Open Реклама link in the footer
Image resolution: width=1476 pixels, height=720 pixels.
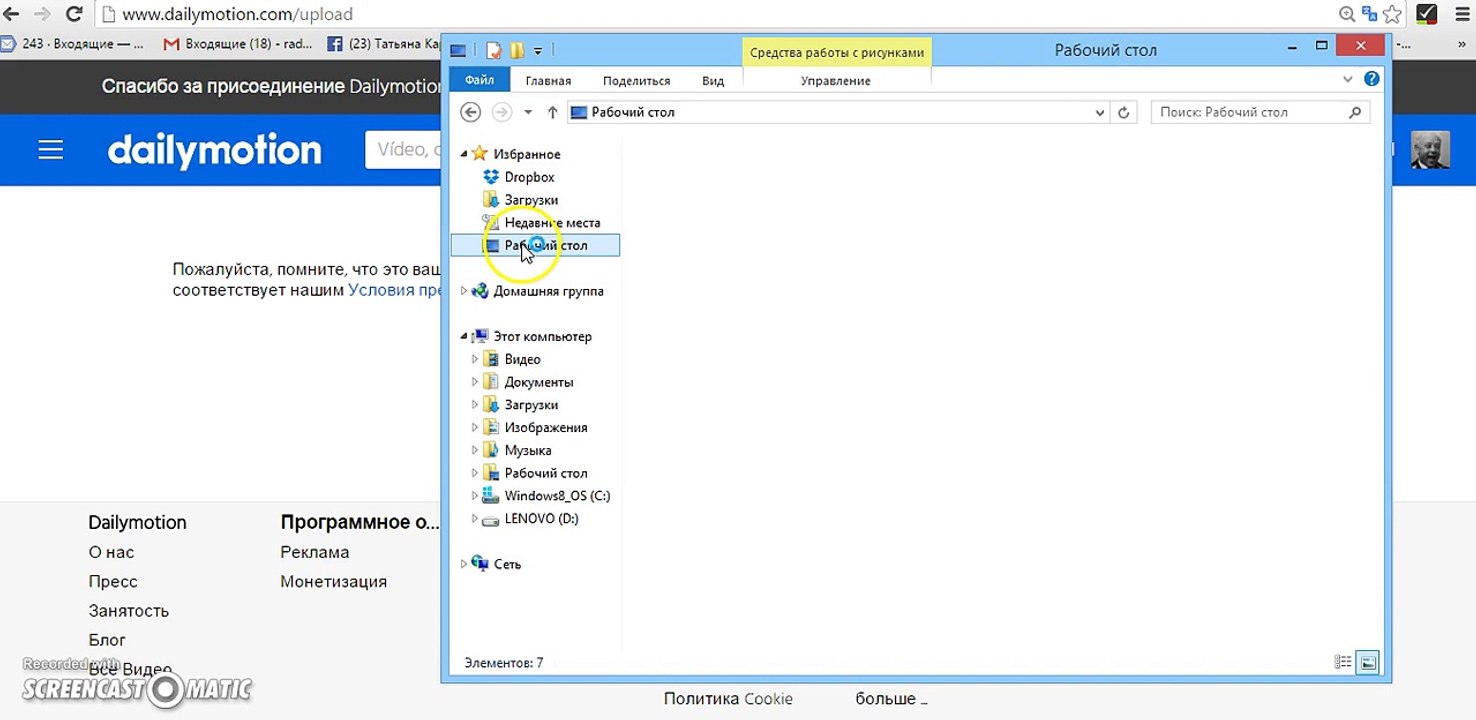point(315,552)
